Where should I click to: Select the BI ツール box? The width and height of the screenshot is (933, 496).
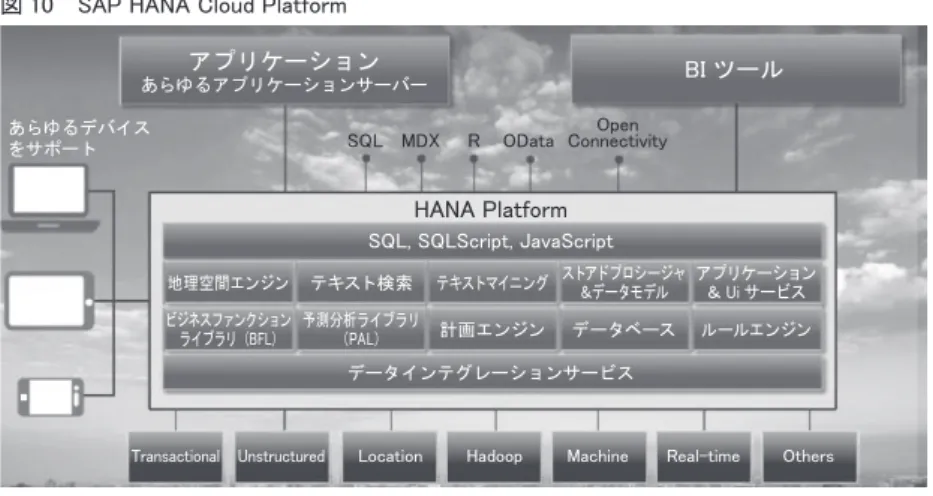pos(736,70)
